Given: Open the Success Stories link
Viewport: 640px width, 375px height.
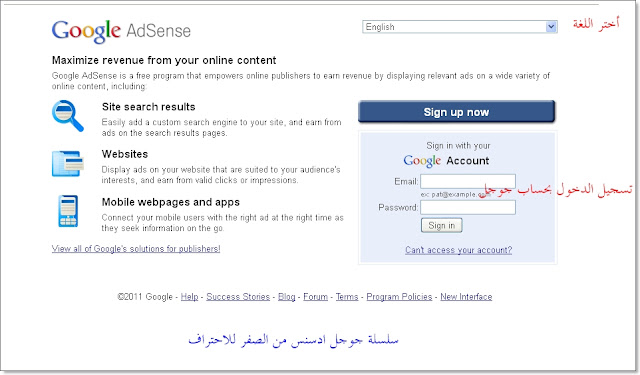Looking at the screenshot, I should click(238, 297).
